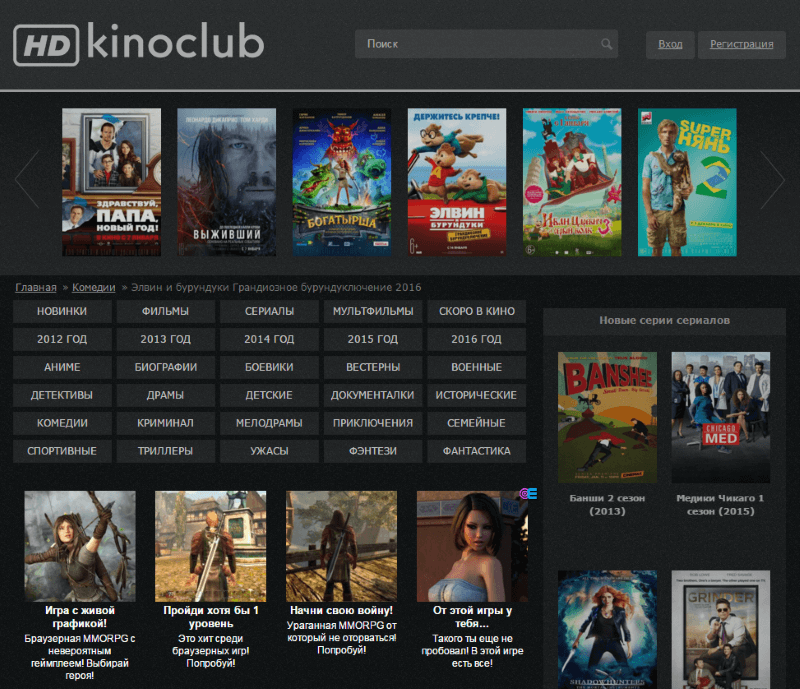Click the Вход login button
This screenshot has height=689, width=800.
[670, 44]
